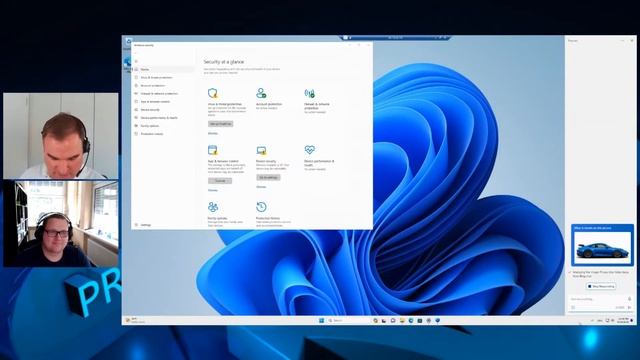Click Turn on under App & browser control
The image size is (640, 360).
click(220, 181)
